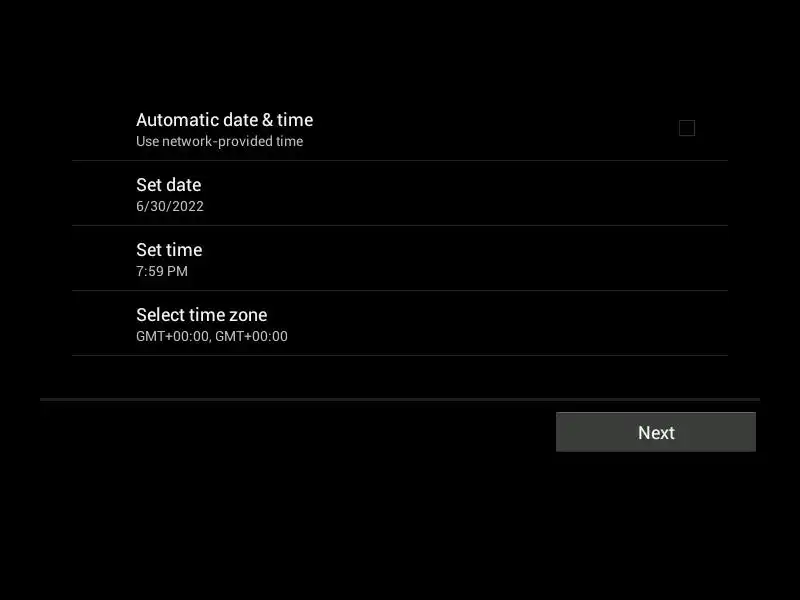This screenshot has width=800, height=600.
Task: Enable the Automatic date & time checkbox
Action: (687, 128)
